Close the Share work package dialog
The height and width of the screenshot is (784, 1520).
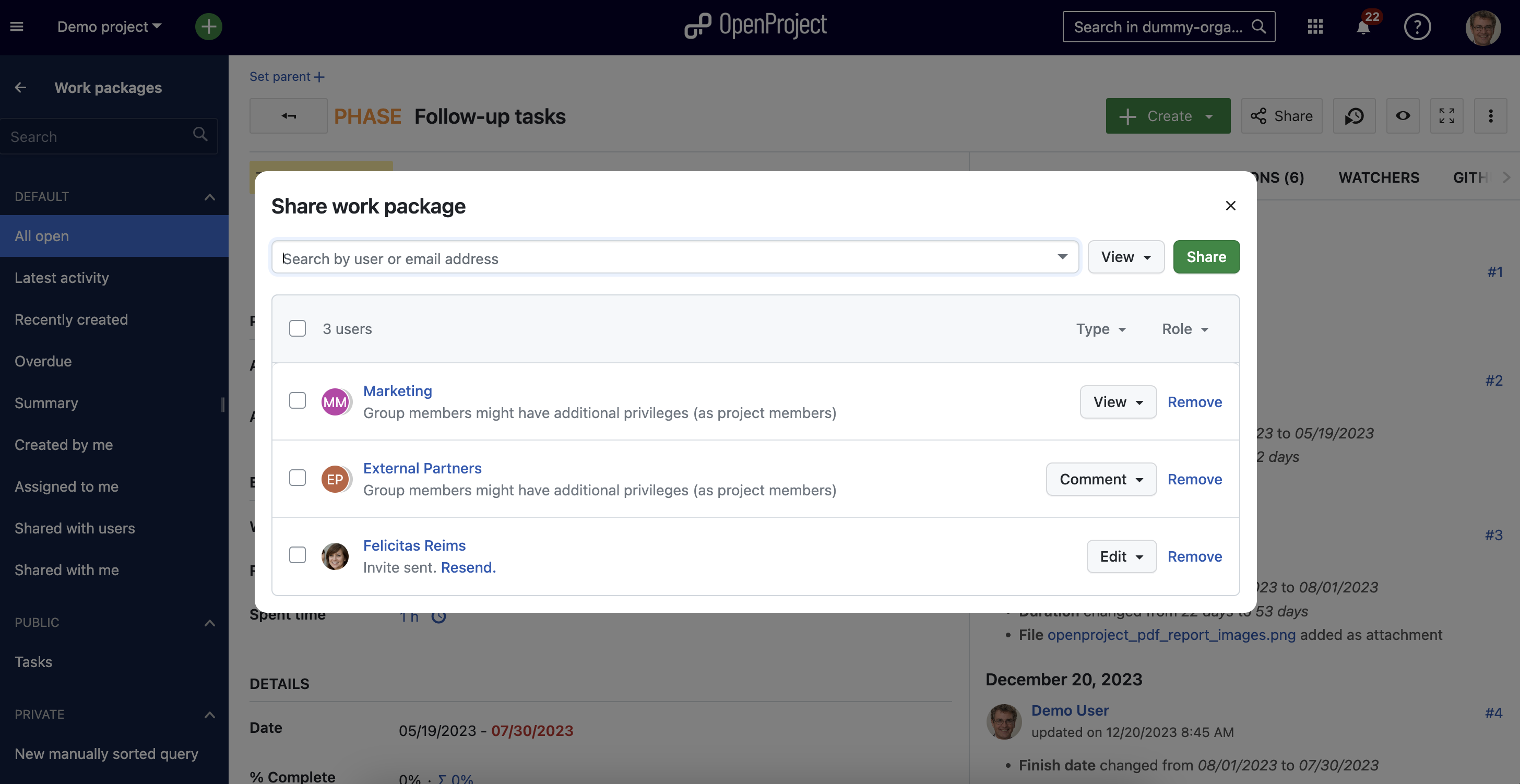(x=1230, y=206)
